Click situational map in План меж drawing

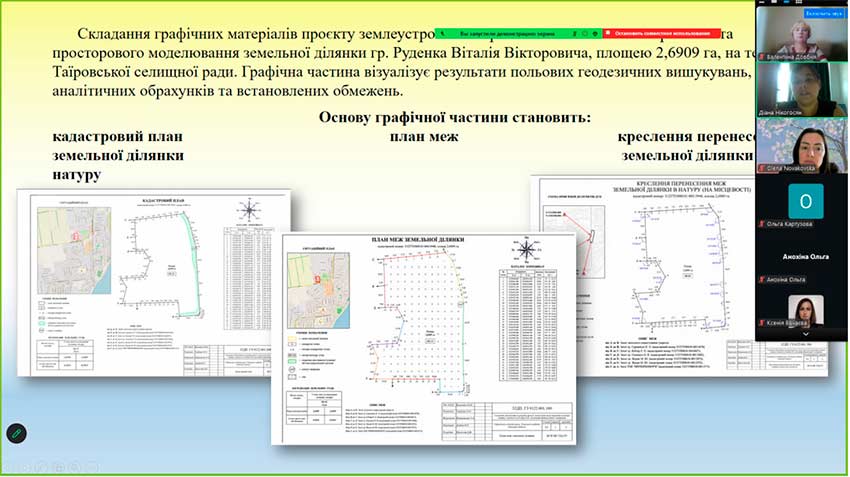(x=318, y=291)
